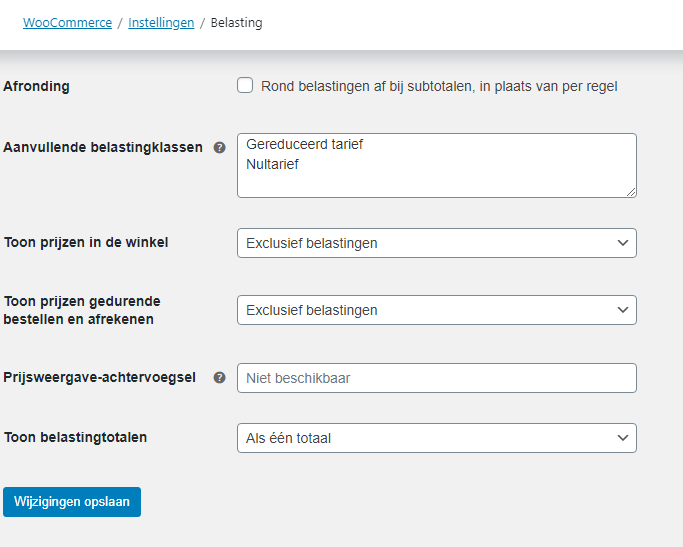Expand the 'Toon belastingtotalen' dropdown

tap(437, 438)
